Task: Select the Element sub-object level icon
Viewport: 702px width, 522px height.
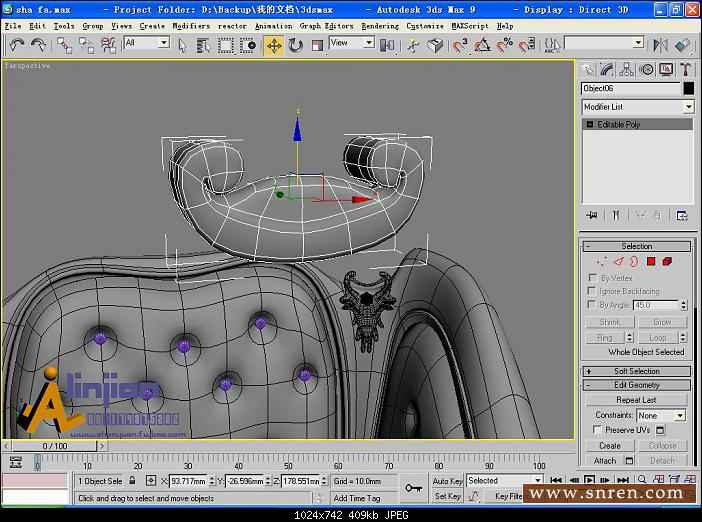Action: (667, 261)
